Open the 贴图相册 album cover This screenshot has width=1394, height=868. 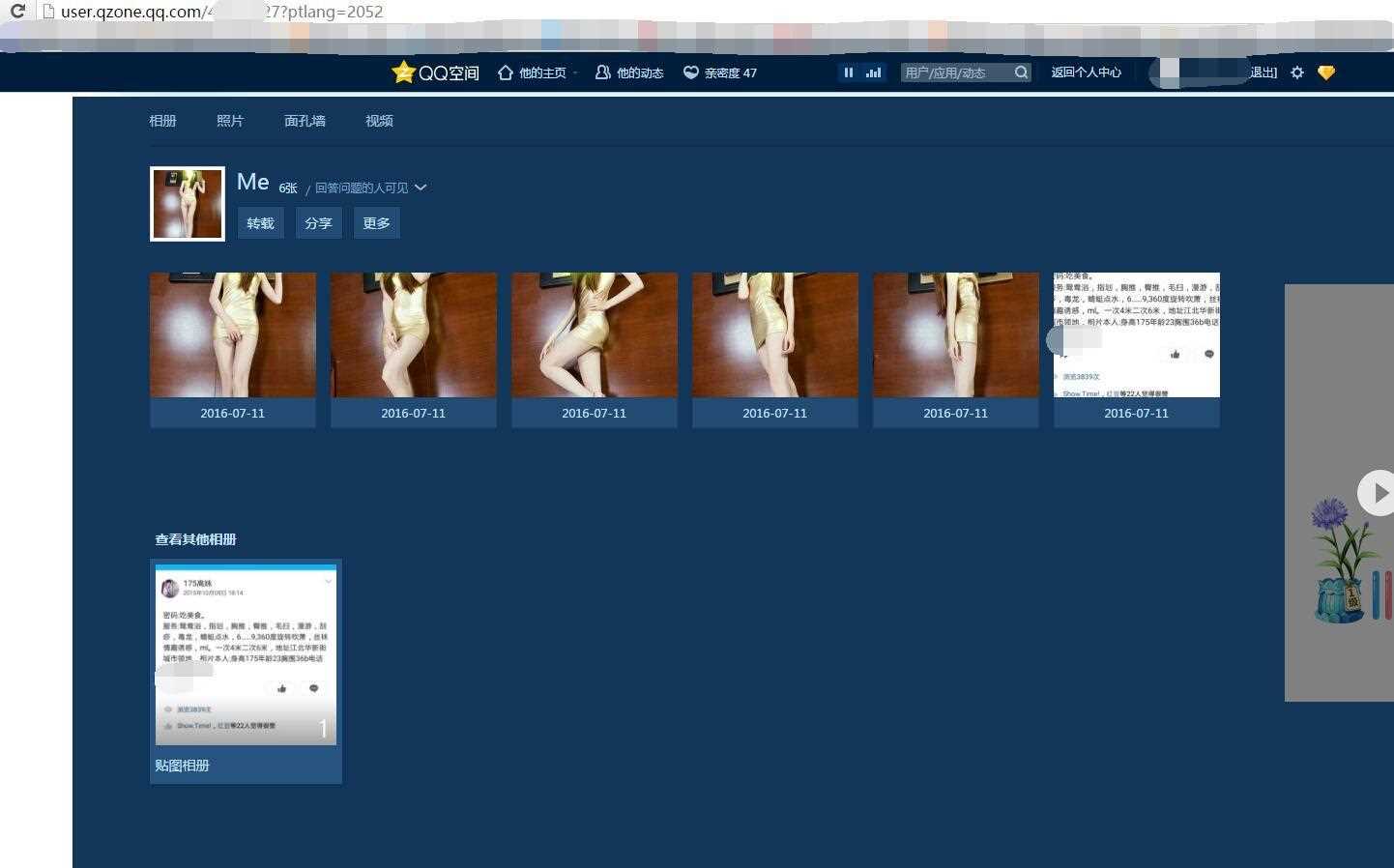pyautogui.click(x=246, y=654)
